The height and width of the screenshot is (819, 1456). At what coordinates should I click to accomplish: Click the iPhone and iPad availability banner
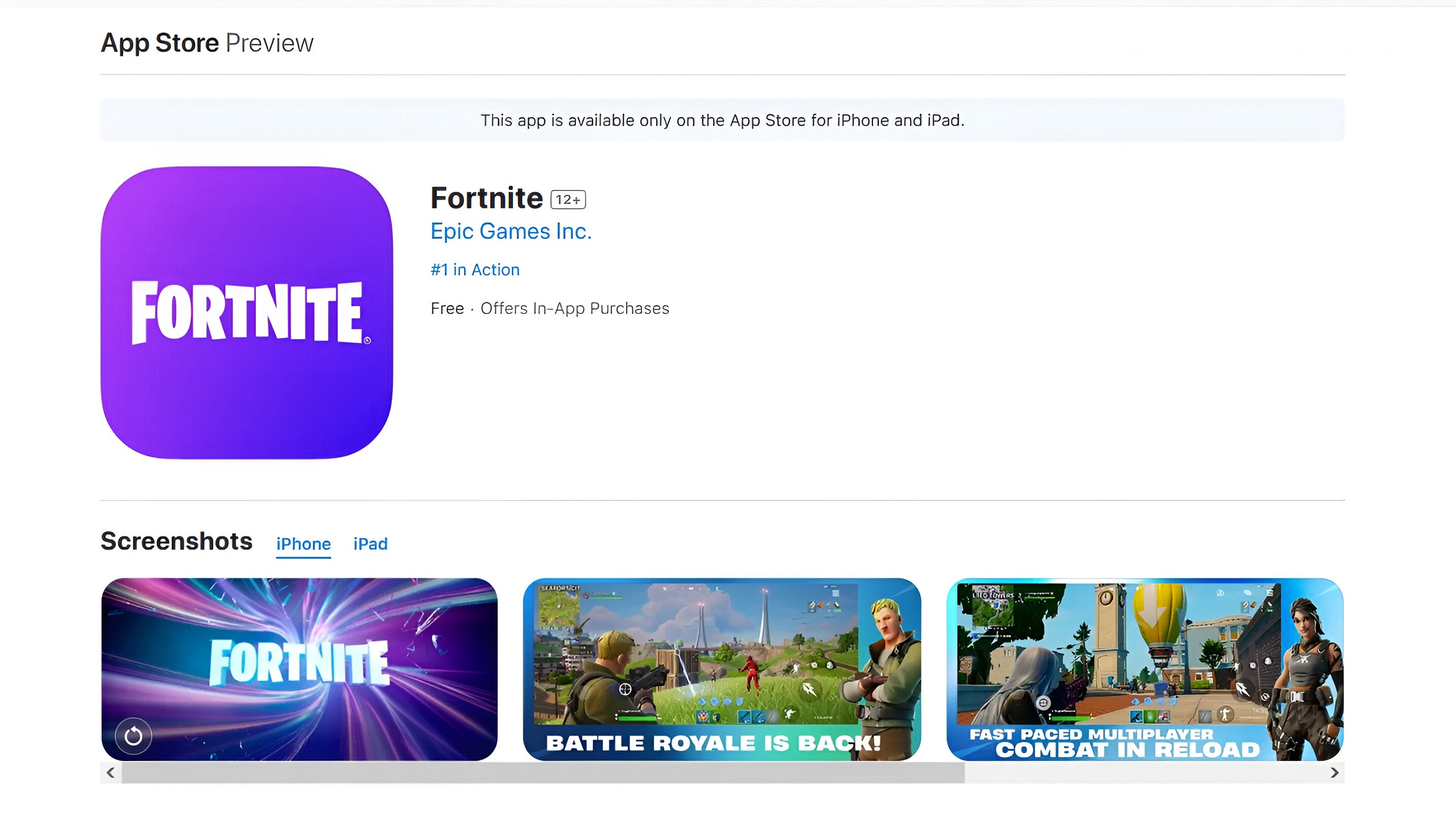722,120
